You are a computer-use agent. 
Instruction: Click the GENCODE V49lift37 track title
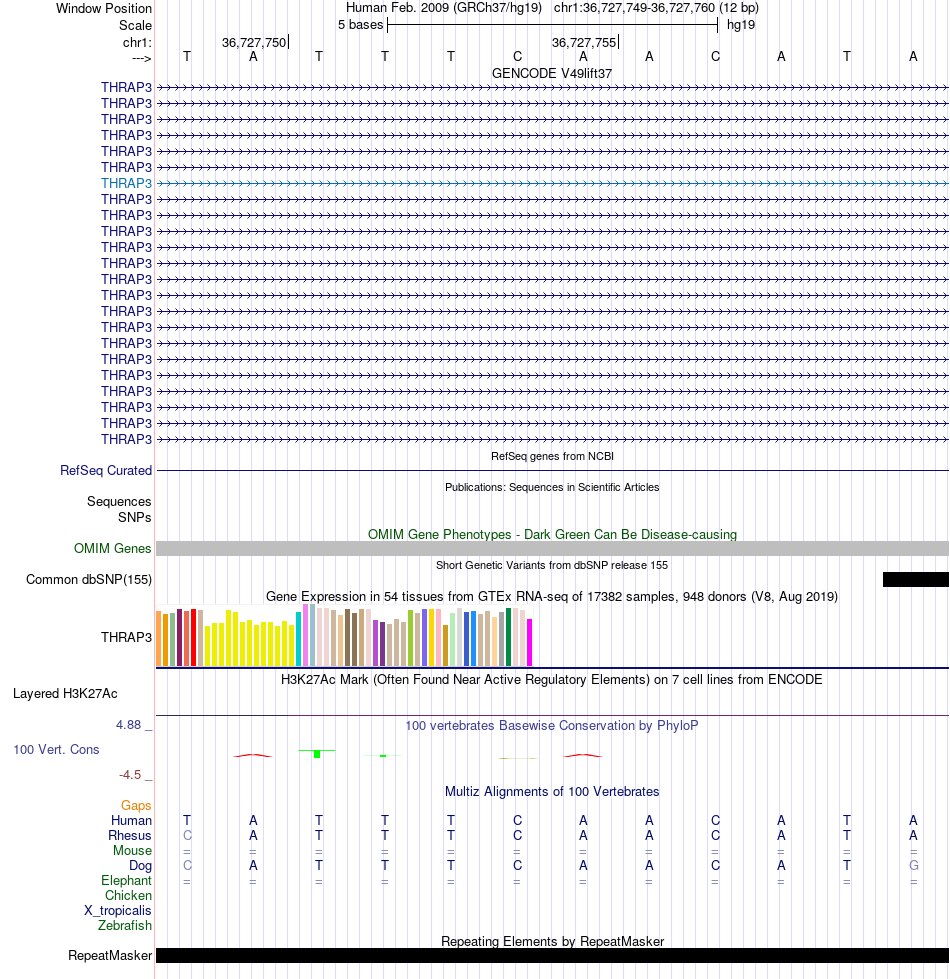(552, 73)
